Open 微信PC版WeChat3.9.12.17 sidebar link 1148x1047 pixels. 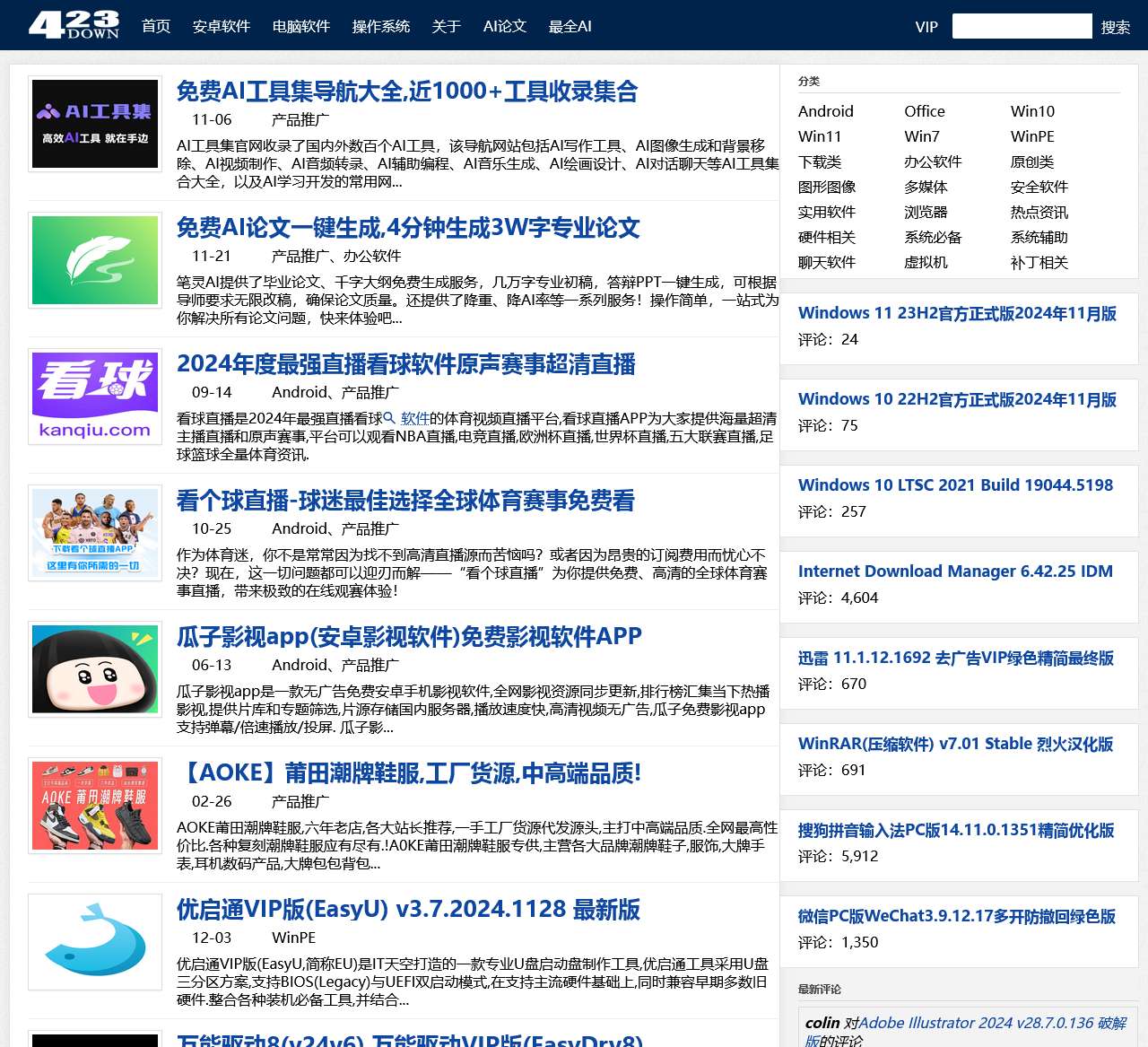(957, 916)
